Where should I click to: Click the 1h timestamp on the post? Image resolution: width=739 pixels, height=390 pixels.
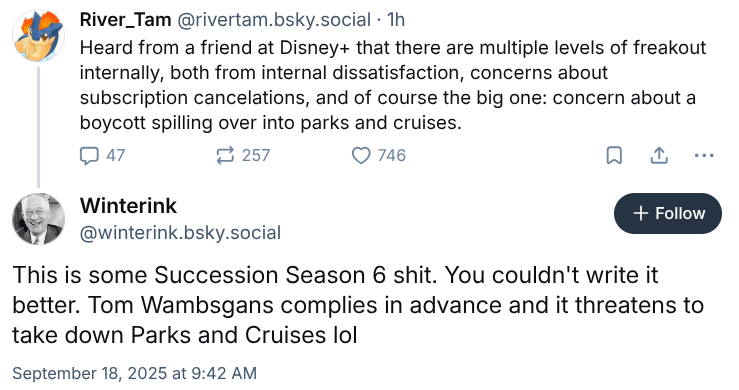coord(395,20)
